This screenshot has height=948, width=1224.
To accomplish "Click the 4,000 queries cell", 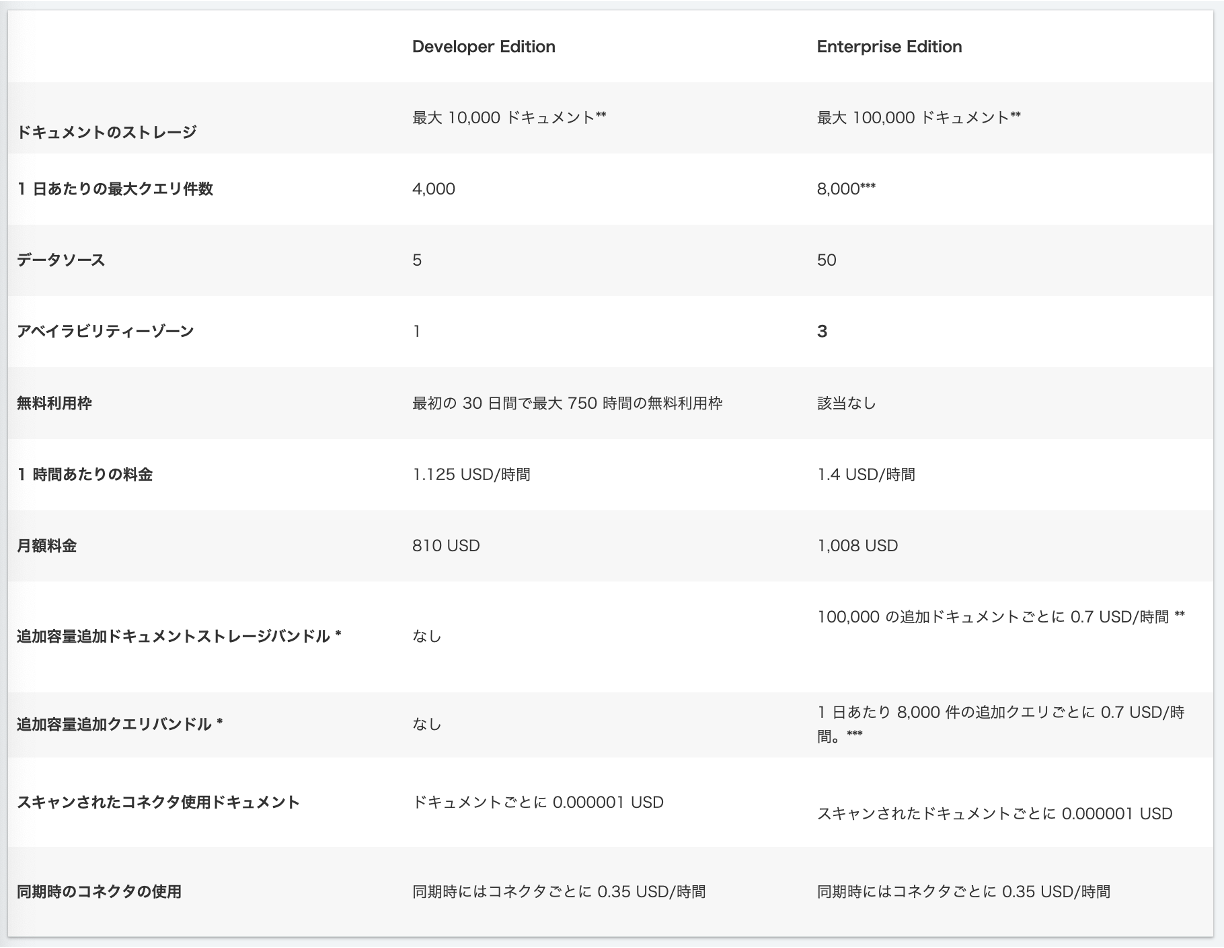I will pyautogui.click(x=433, y=189).
